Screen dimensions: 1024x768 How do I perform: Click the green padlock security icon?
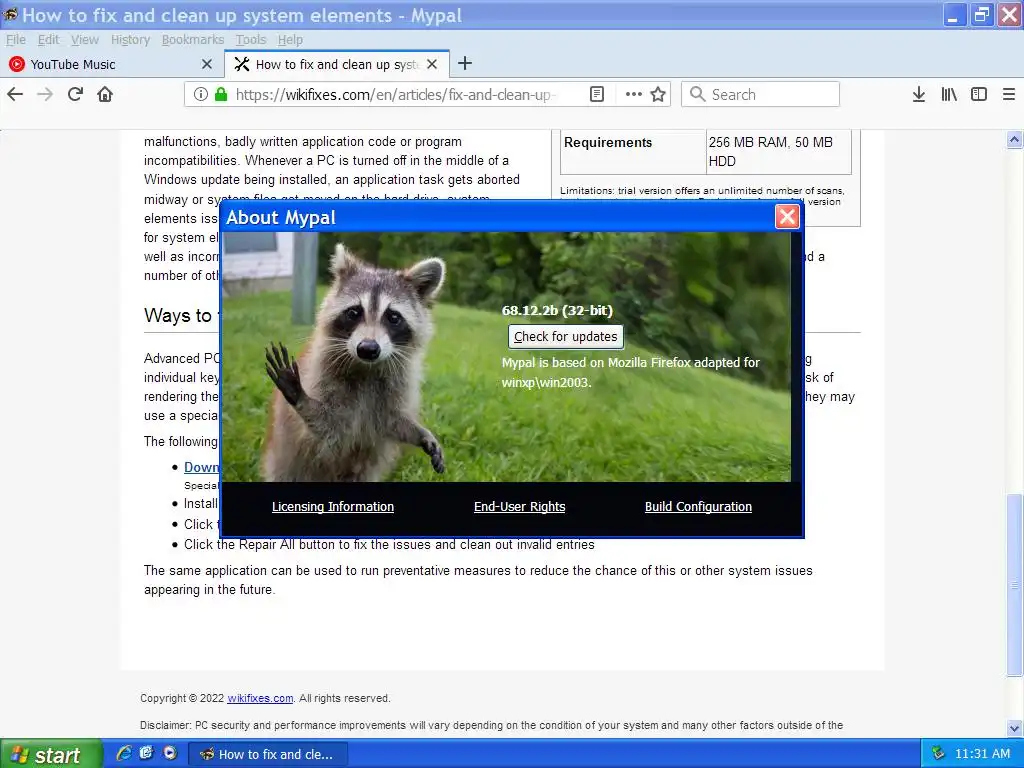[221, 95]
